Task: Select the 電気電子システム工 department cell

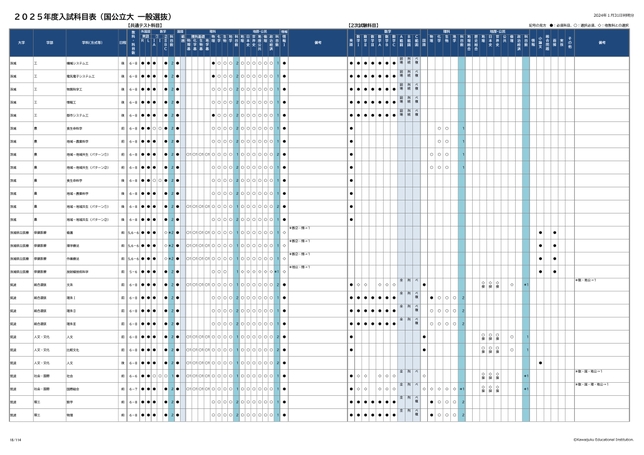Action: click(82, 76)
